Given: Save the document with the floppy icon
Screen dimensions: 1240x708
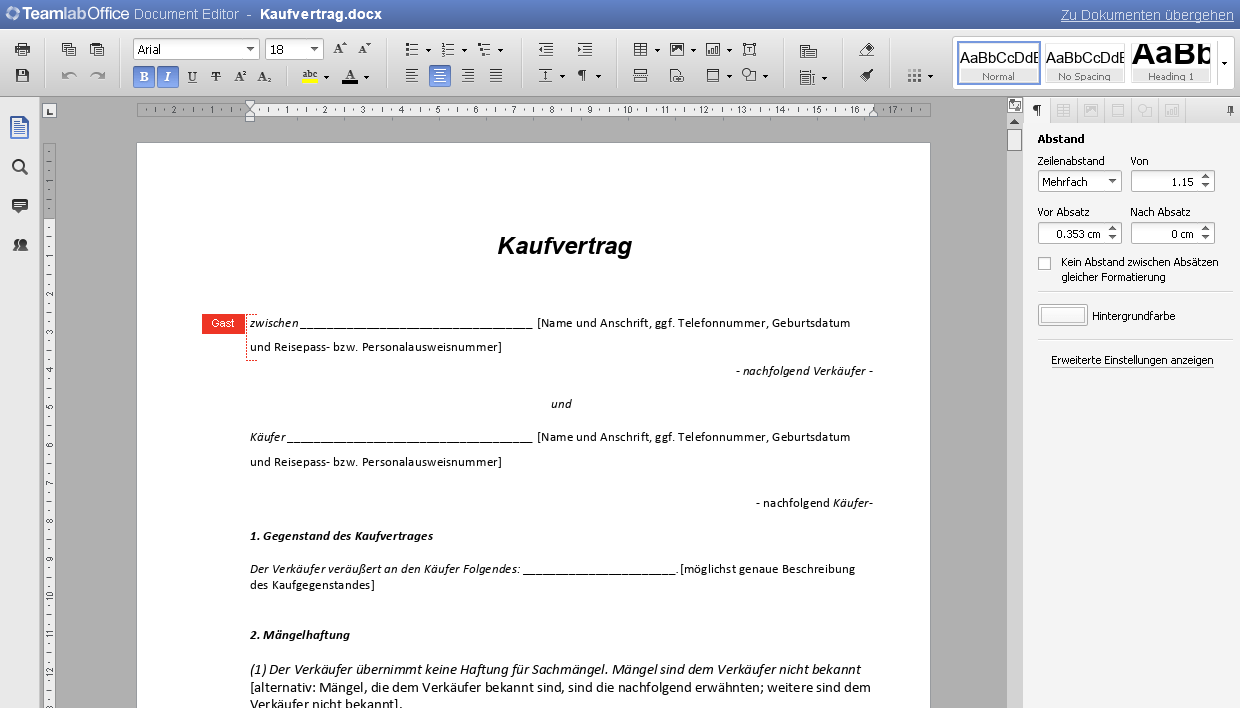Looking at the screenshot, I should tap(22, 75).
